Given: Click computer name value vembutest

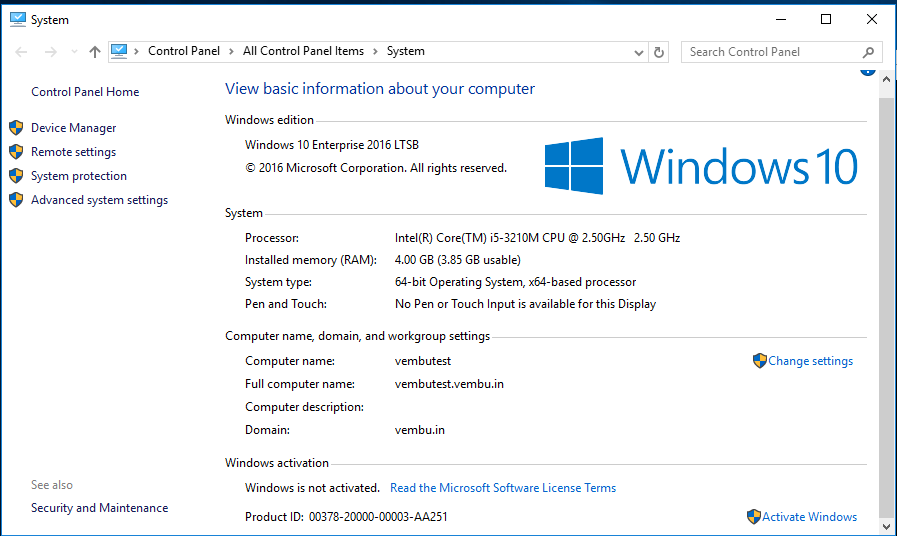Looking at the screenshot, I should pos(423,361).
